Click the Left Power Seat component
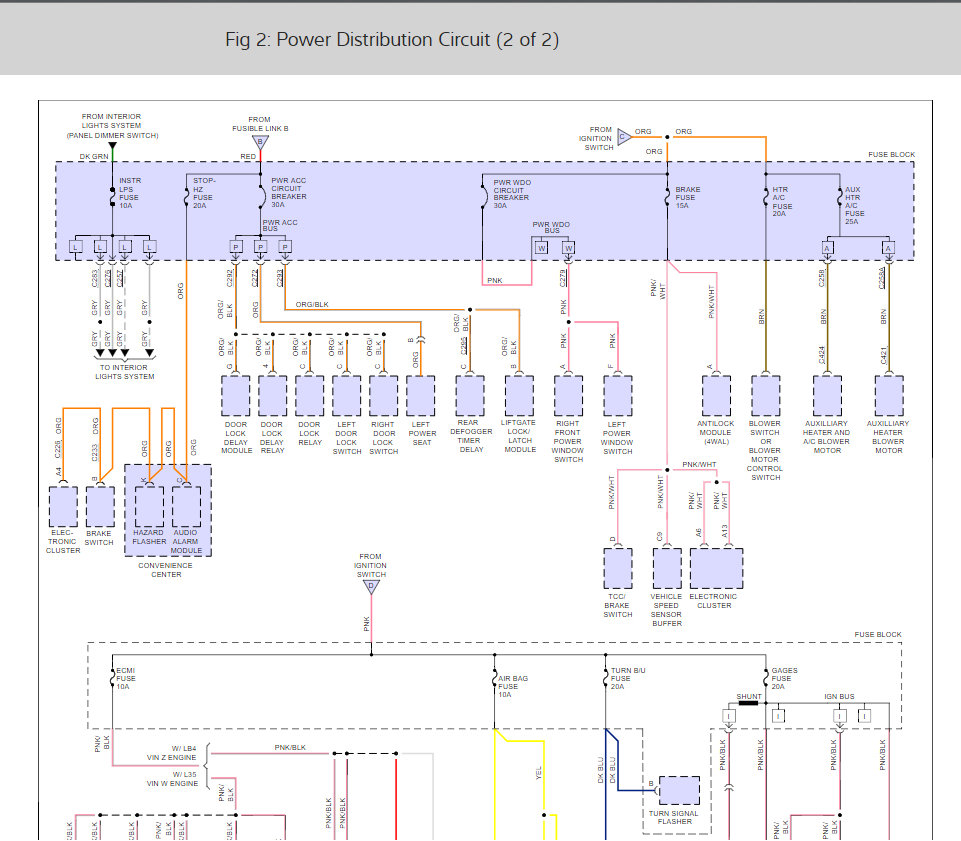 (x=421, y=395)
